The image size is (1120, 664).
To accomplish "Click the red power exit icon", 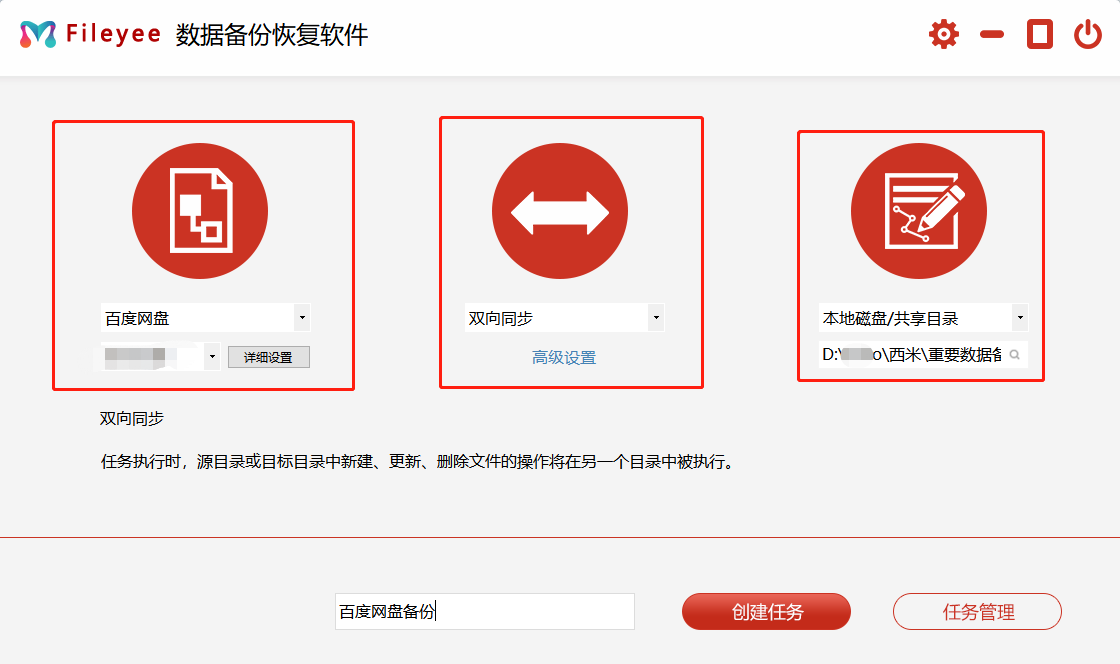I will click(1087, 35).
